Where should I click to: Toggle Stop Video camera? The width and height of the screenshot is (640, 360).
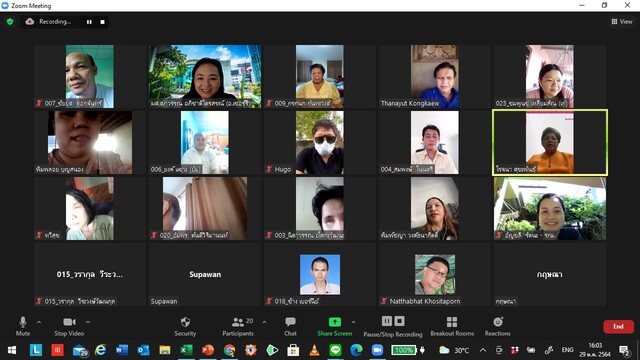pyautogui.click(x=69, y=327)
